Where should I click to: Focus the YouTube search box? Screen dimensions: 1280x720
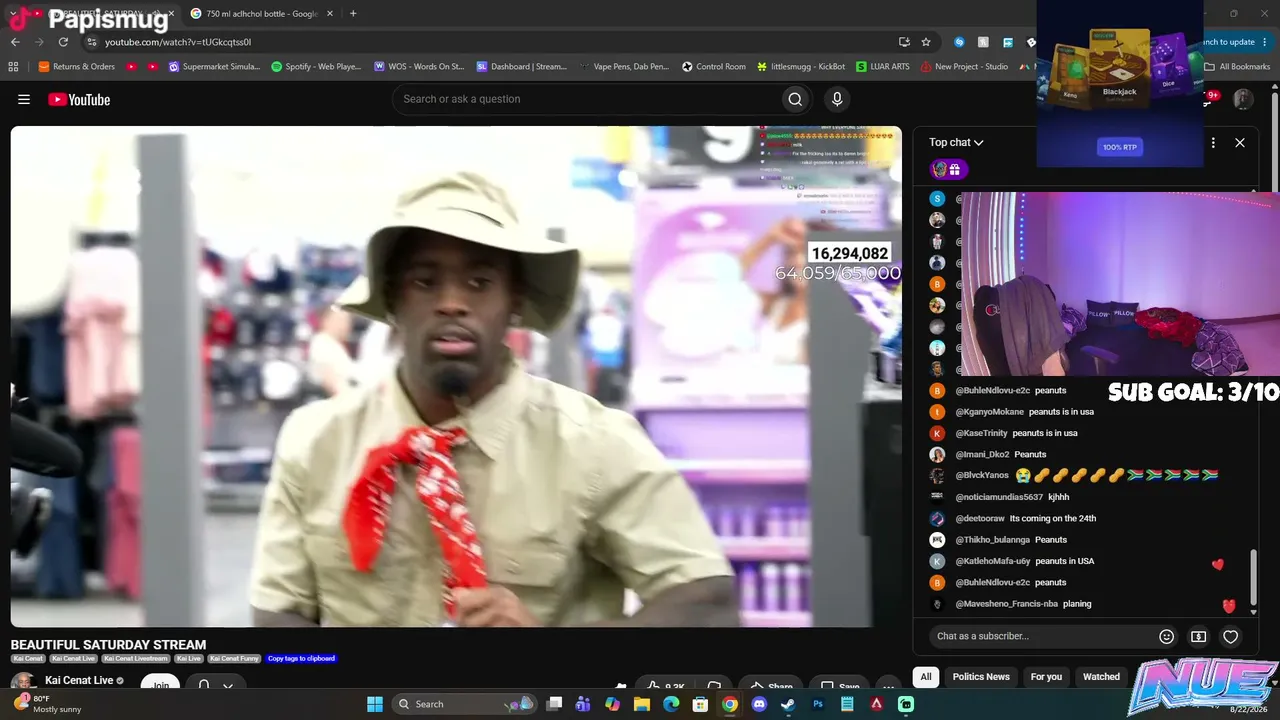pyautogui.click(x=588, y=99)
